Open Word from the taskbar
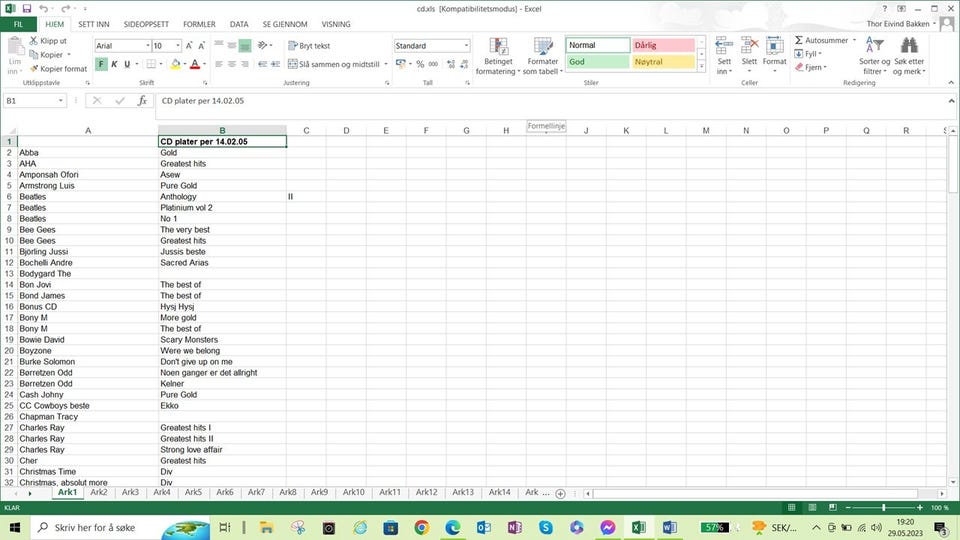 point(669,527)
